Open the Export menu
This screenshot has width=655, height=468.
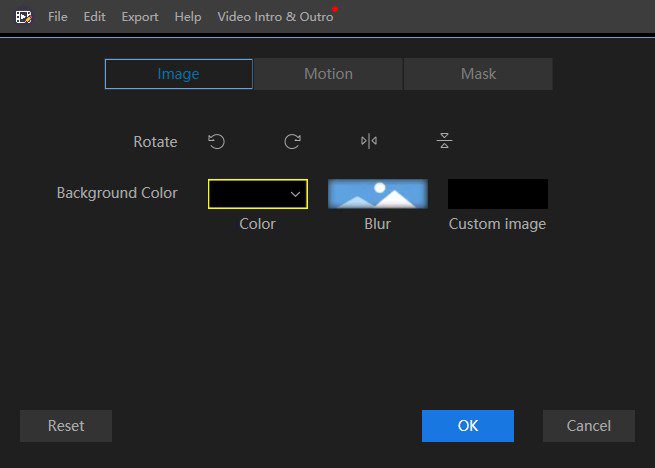point(140,17)
